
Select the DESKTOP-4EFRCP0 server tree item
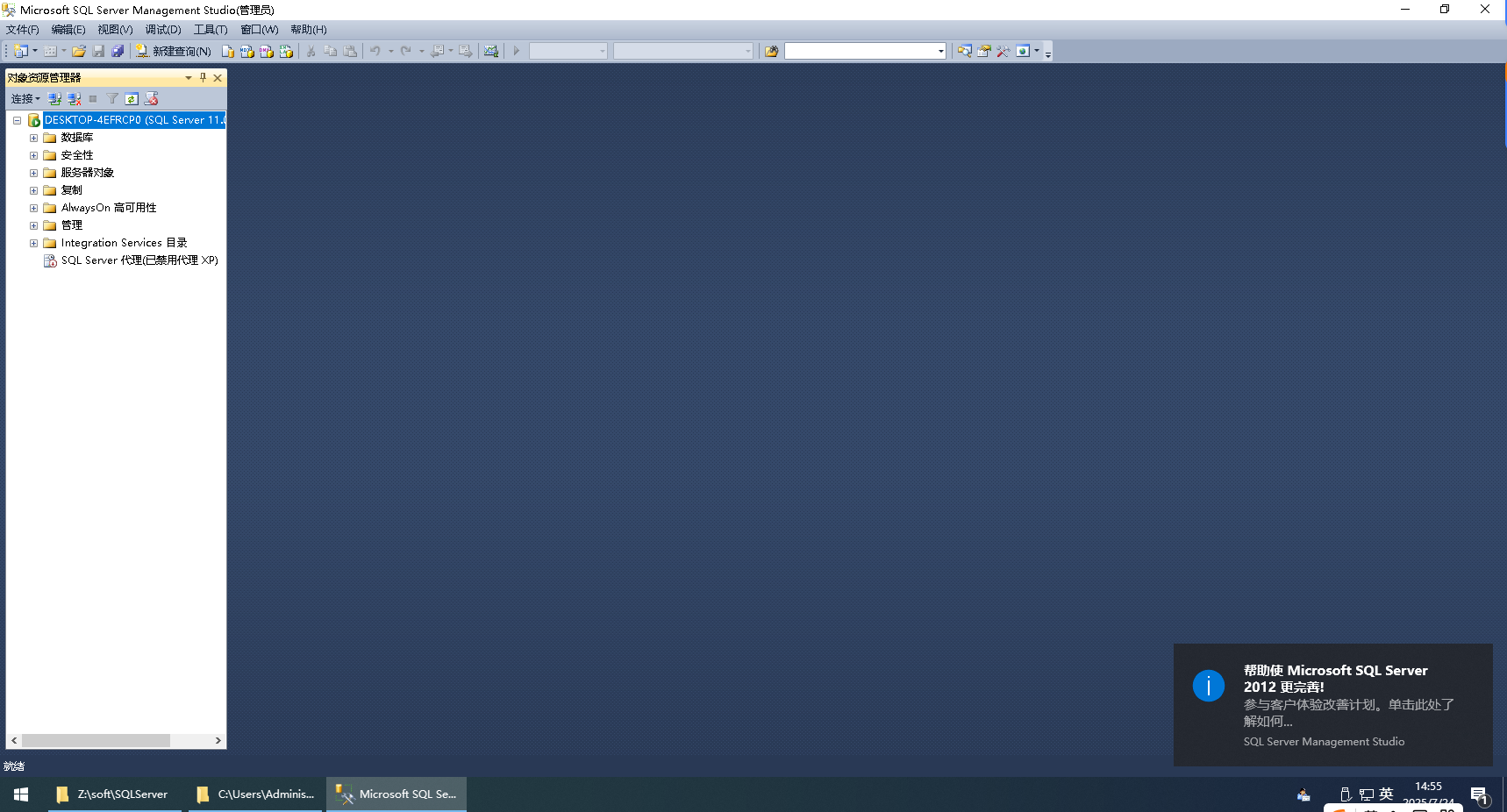[x=134, y=120]
